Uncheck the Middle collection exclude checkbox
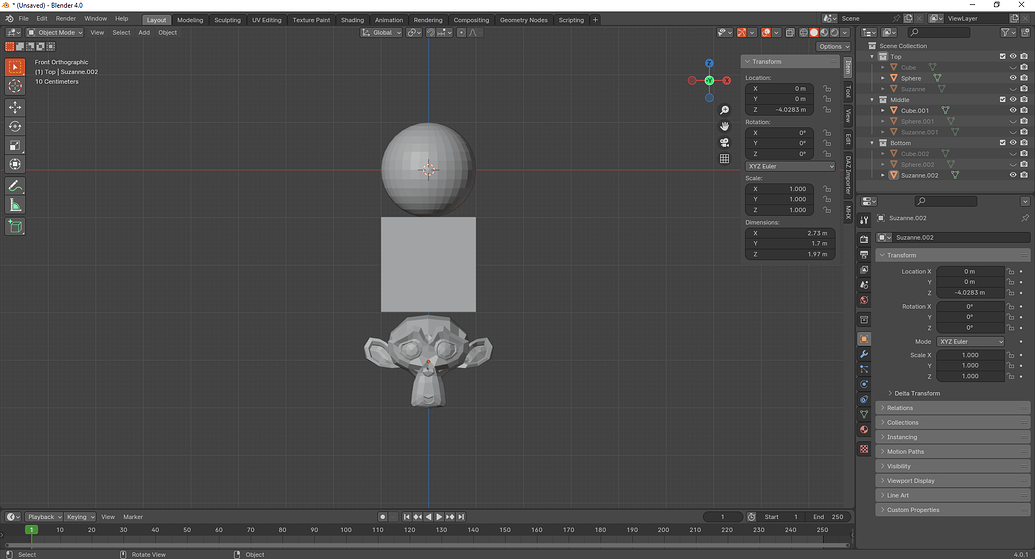Screen dimensions: 1035x559 click(1003, 100)
